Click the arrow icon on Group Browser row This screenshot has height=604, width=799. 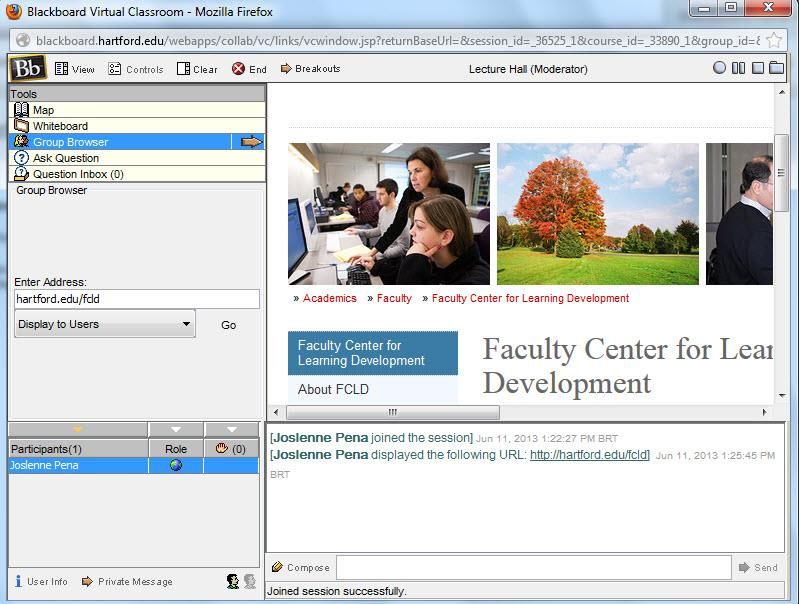tap(251, 142)
